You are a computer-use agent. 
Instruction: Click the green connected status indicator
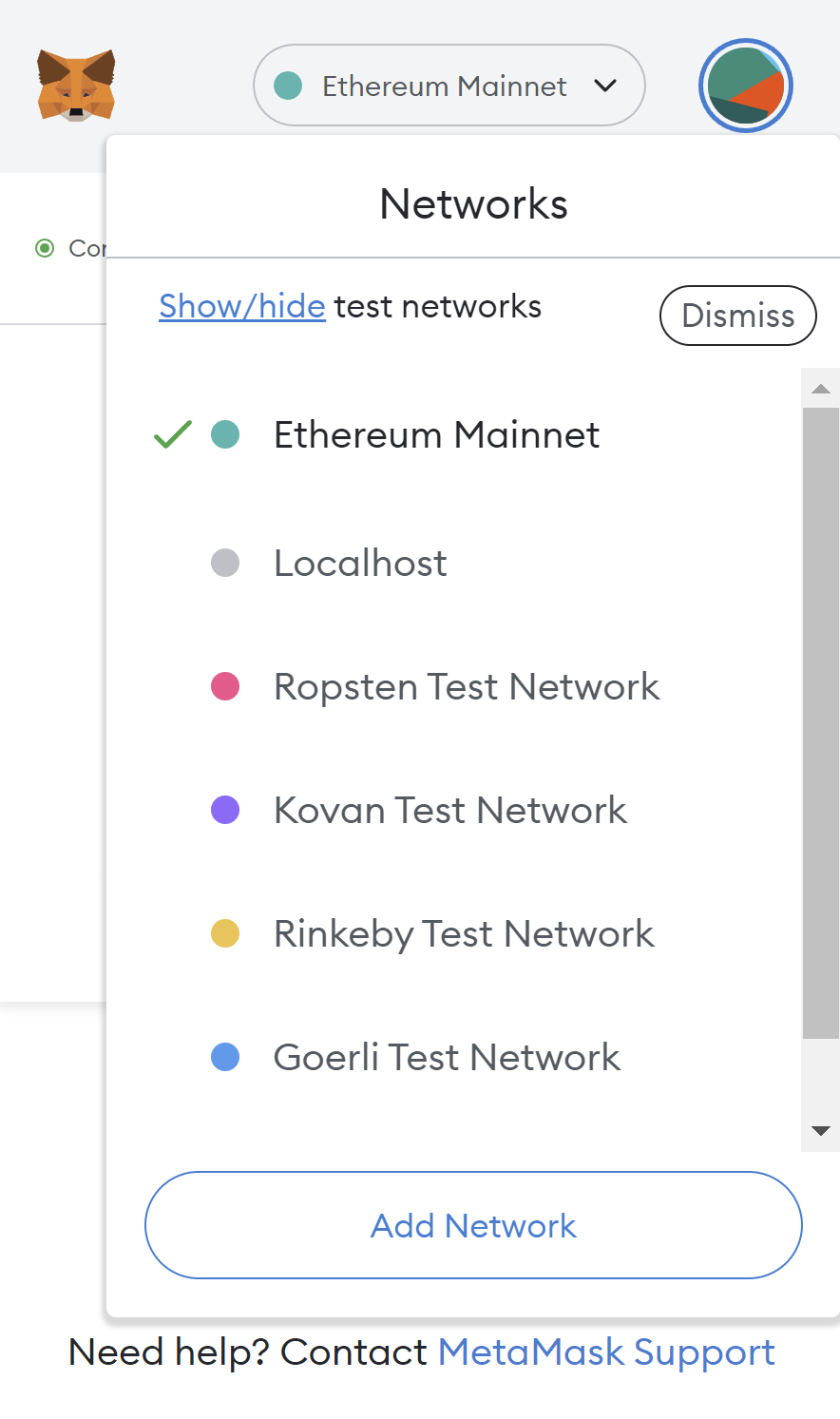coord(45,248)
